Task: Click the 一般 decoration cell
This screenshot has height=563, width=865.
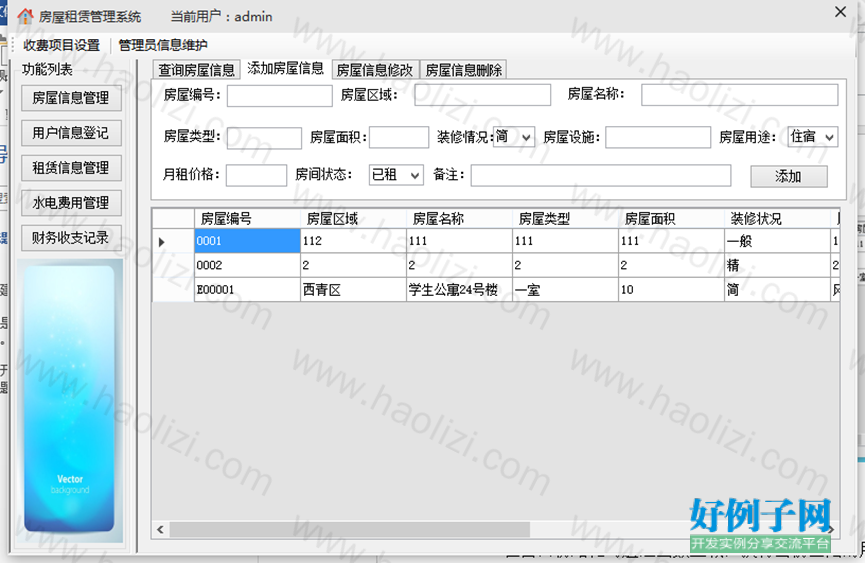Action: [x=777, y=241]
